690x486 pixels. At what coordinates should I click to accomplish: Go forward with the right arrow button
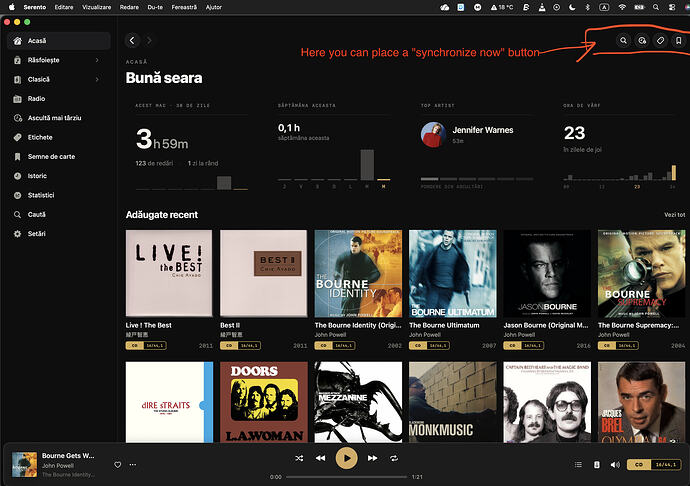click(149, 40)
